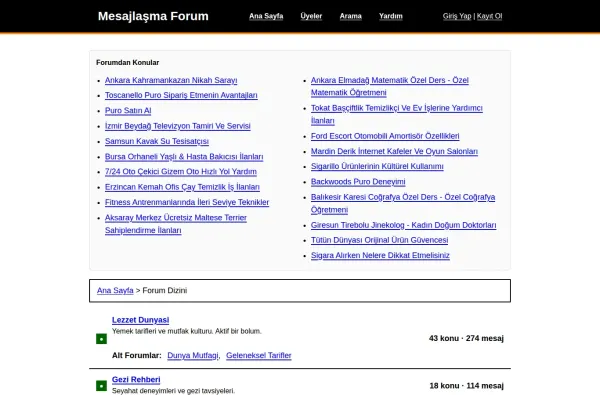Open the Lezzet Dunyasi forum
The height and width of the screenshot is (395, 600).
[140, 320]
